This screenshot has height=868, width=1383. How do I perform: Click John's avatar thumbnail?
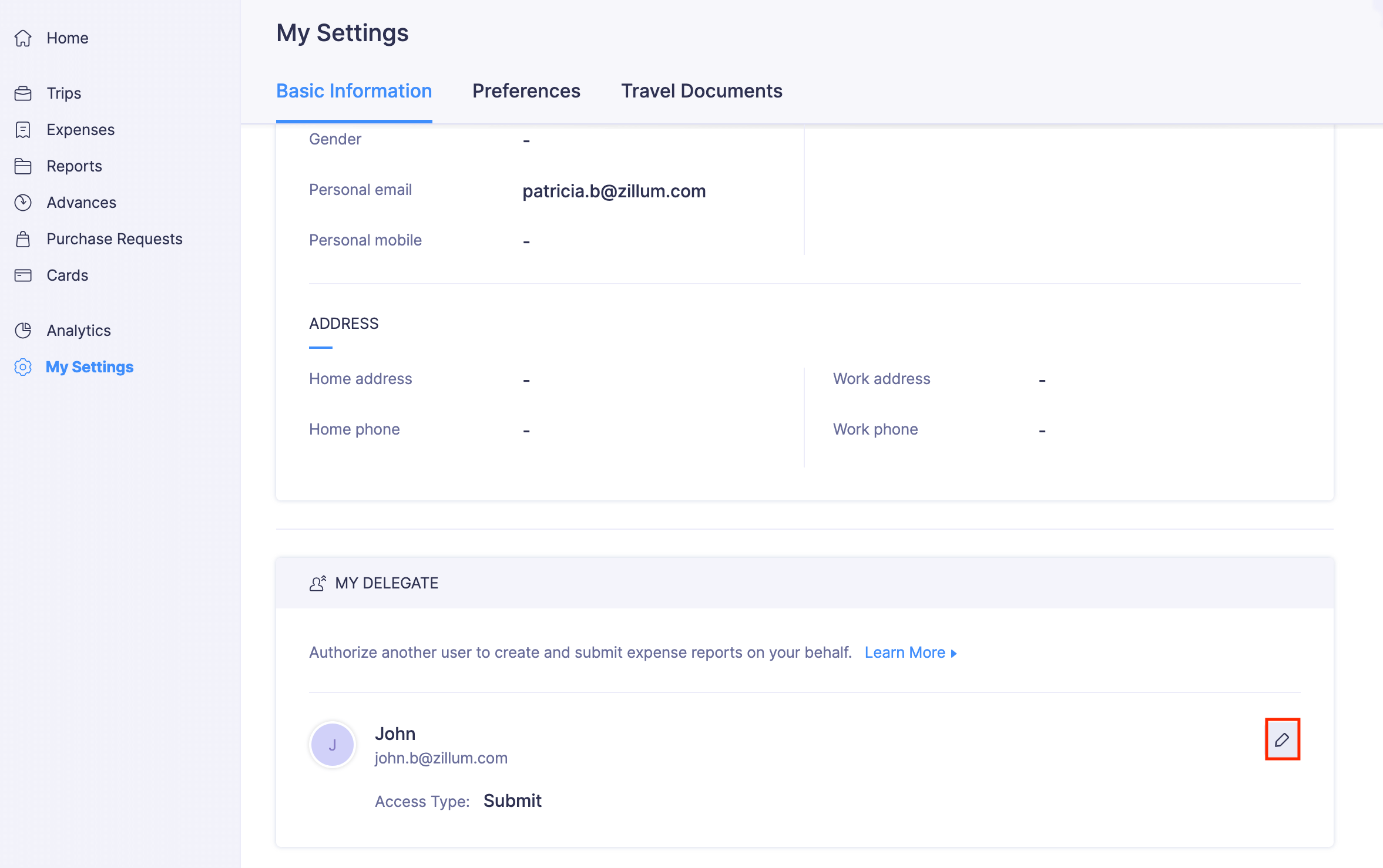pos(333,745)
